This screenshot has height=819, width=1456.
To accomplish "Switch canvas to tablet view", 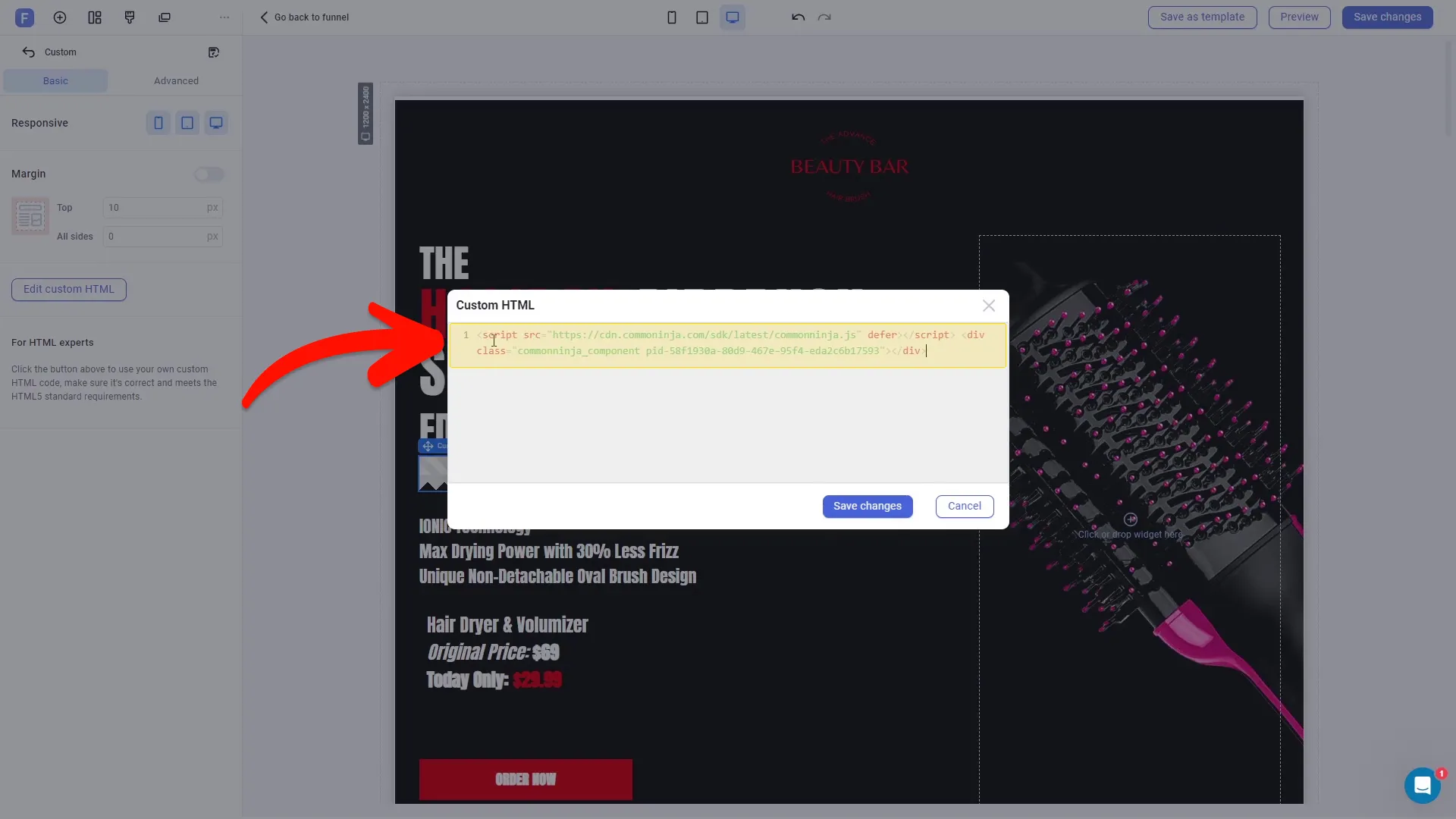I will 702,17.
